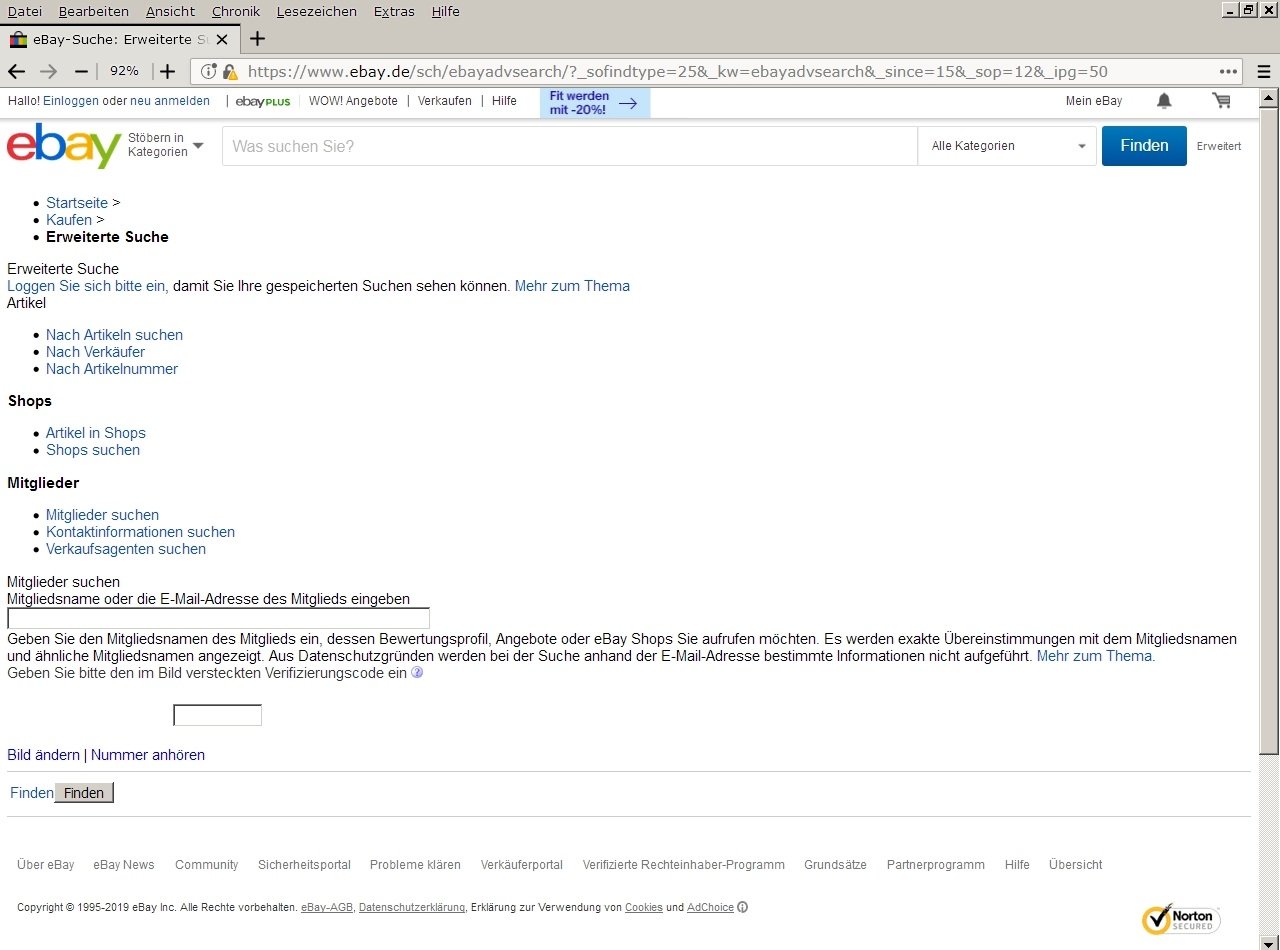Screen dimensions: 1280x950
Task: Open Shops suchen link
Action: [93, 450]
